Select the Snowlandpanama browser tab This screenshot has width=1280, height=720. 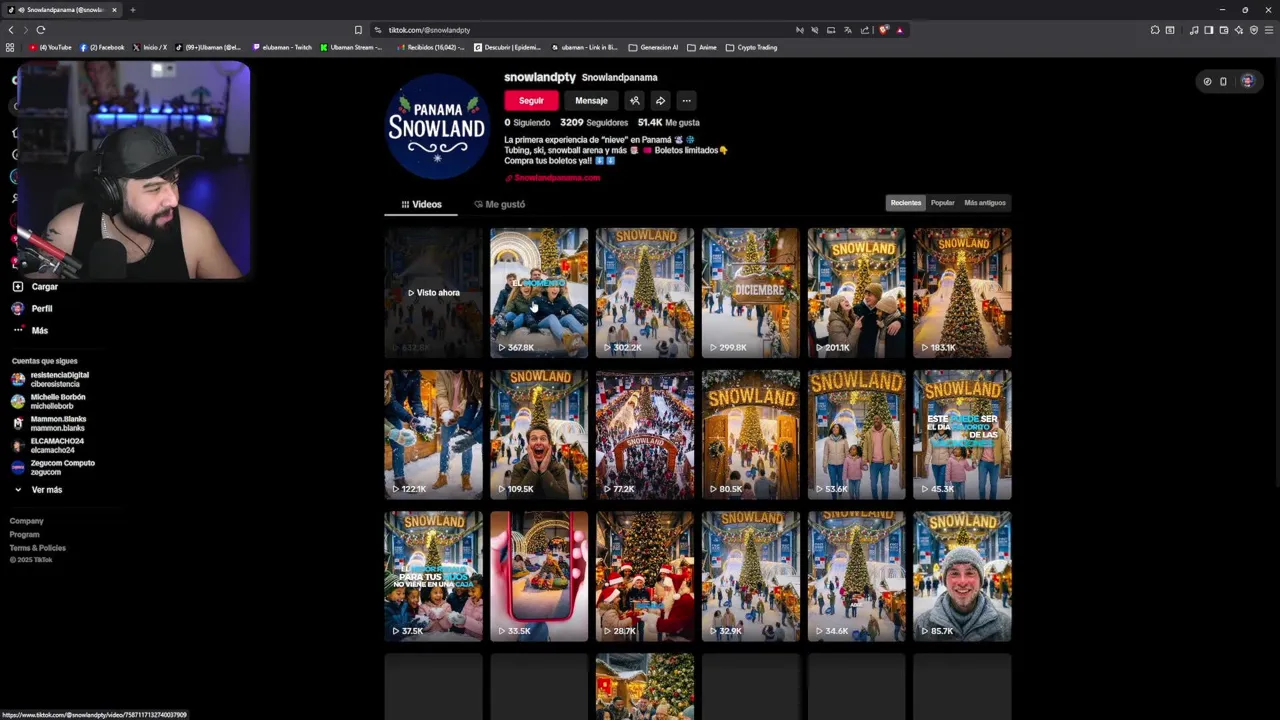[x=63, y=10]
